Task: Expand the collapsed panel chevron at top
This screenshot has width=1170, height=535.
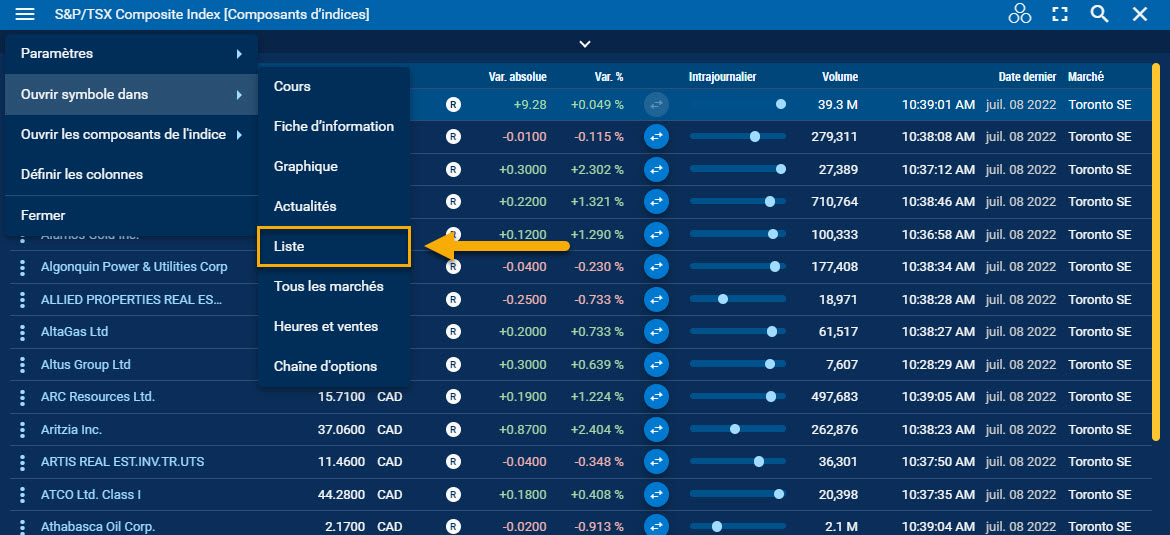Action: [585, 44]
